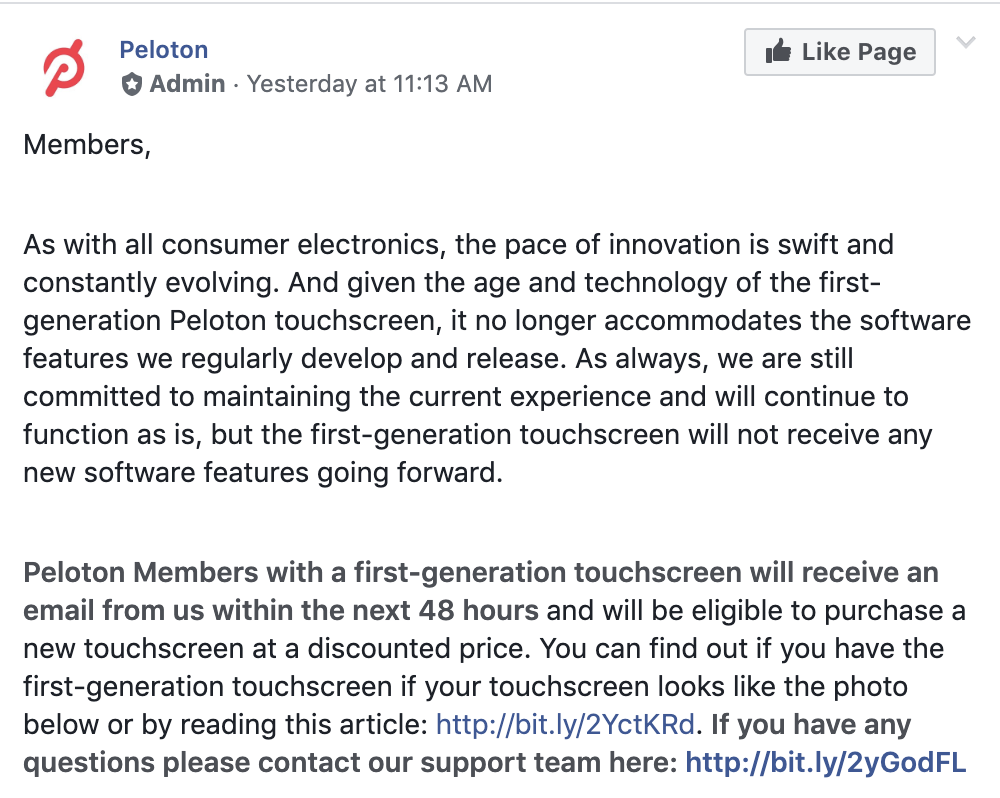Open the post options chevron menu
1000x798 pixels.
[965, 43]
